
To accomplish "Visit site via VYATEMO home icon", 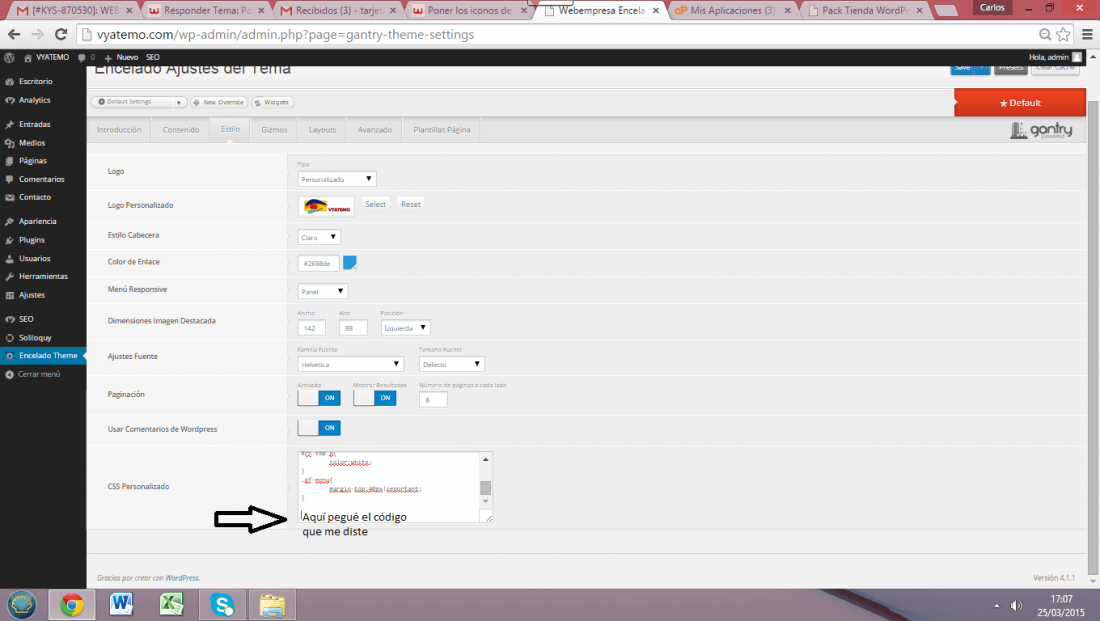I will point(27,58).
